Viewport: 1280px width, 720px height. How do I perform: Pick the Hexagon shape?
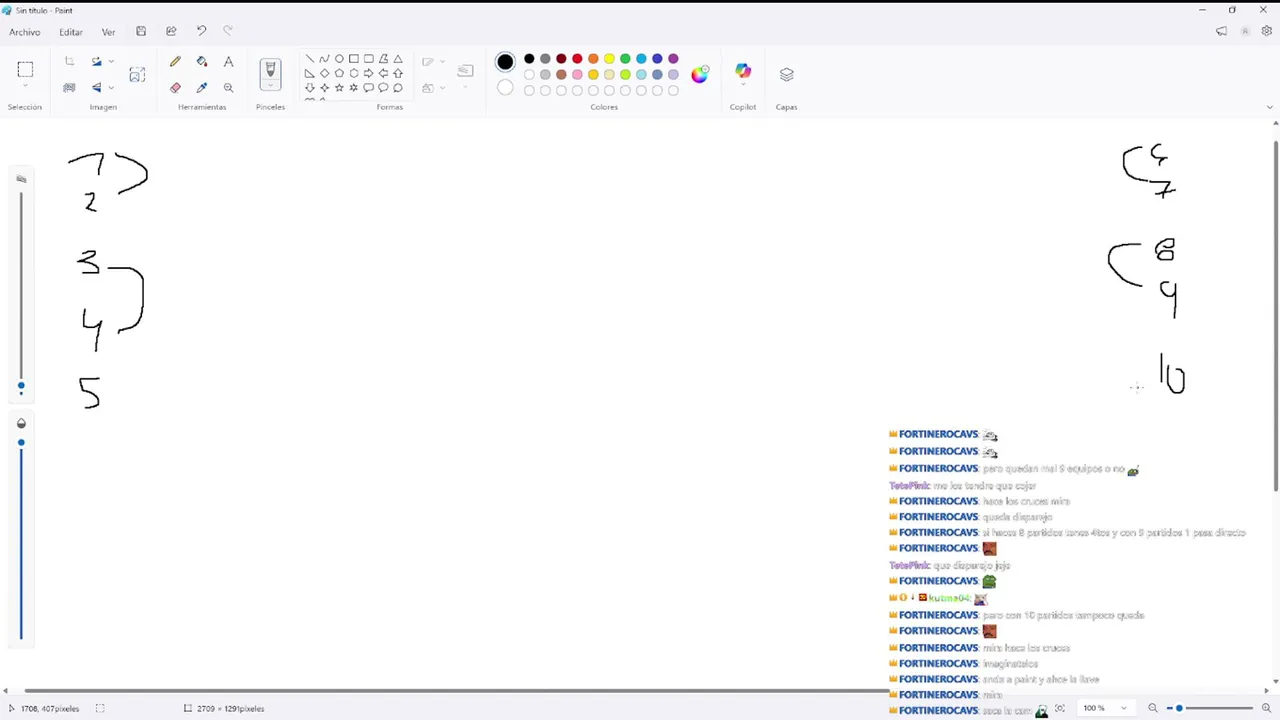[354, 73]
